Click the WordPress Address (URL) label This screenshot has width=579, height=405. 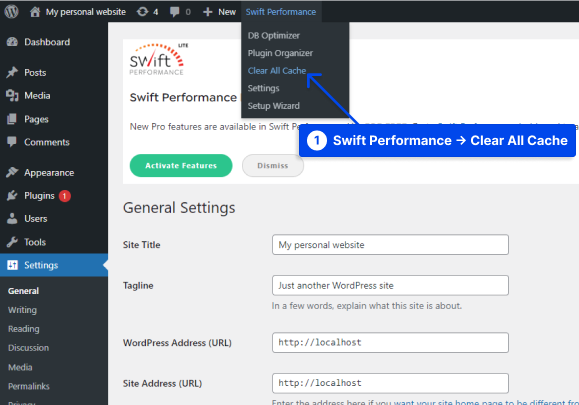coord(177,343)
